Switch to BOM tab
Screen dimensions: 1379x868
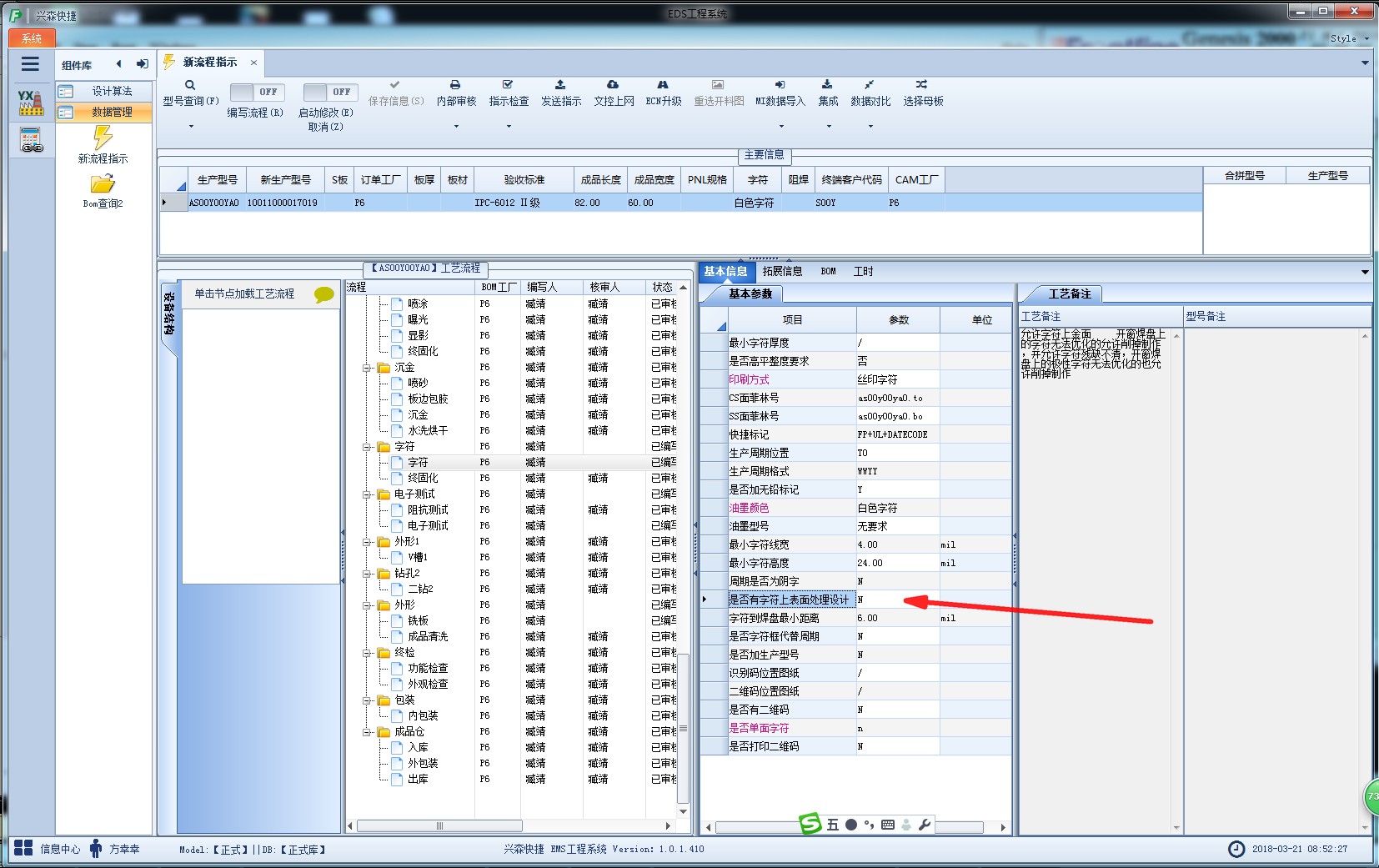click(x=828, y=272)
